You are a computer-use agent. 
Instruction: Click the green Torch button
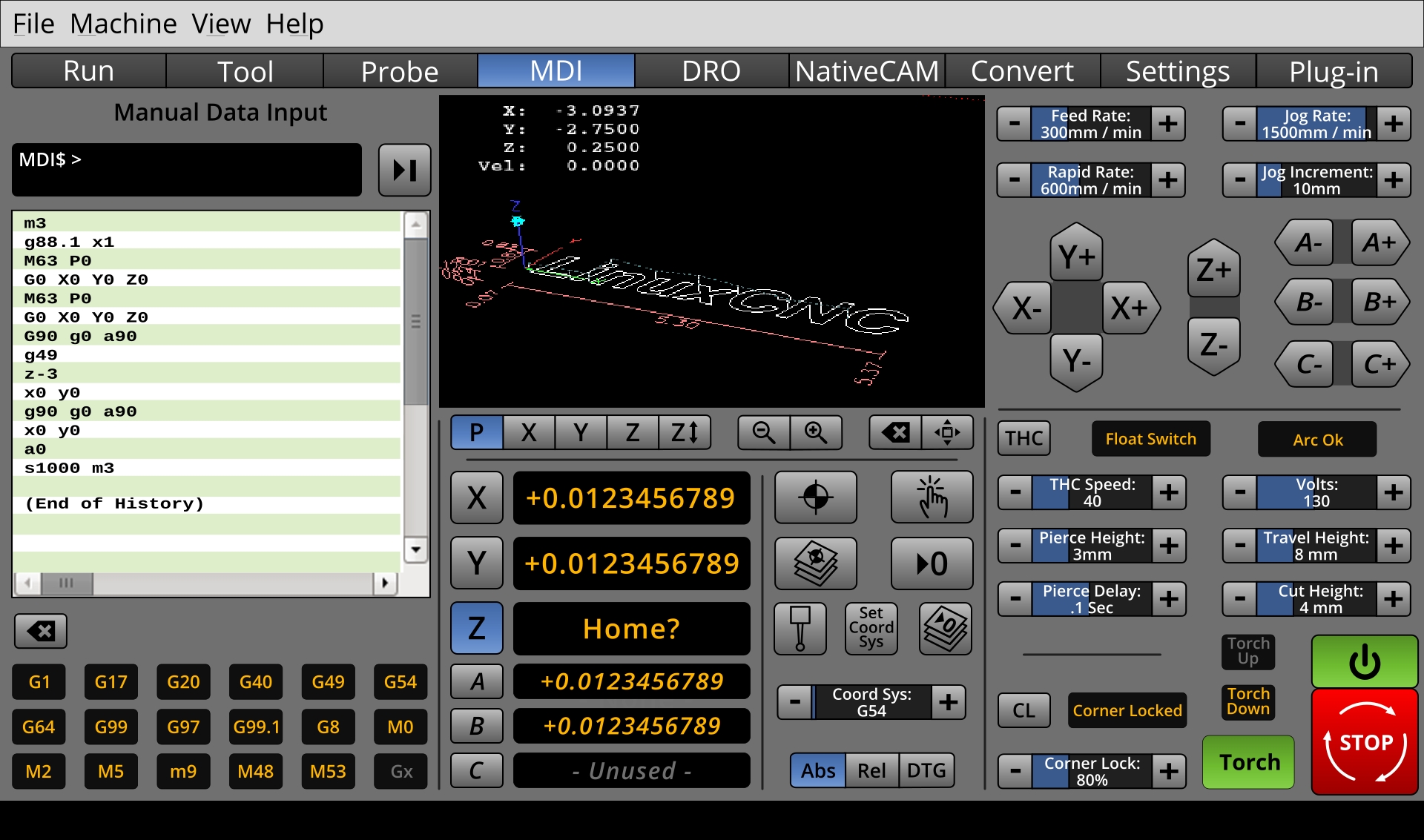coord(1249,762)
